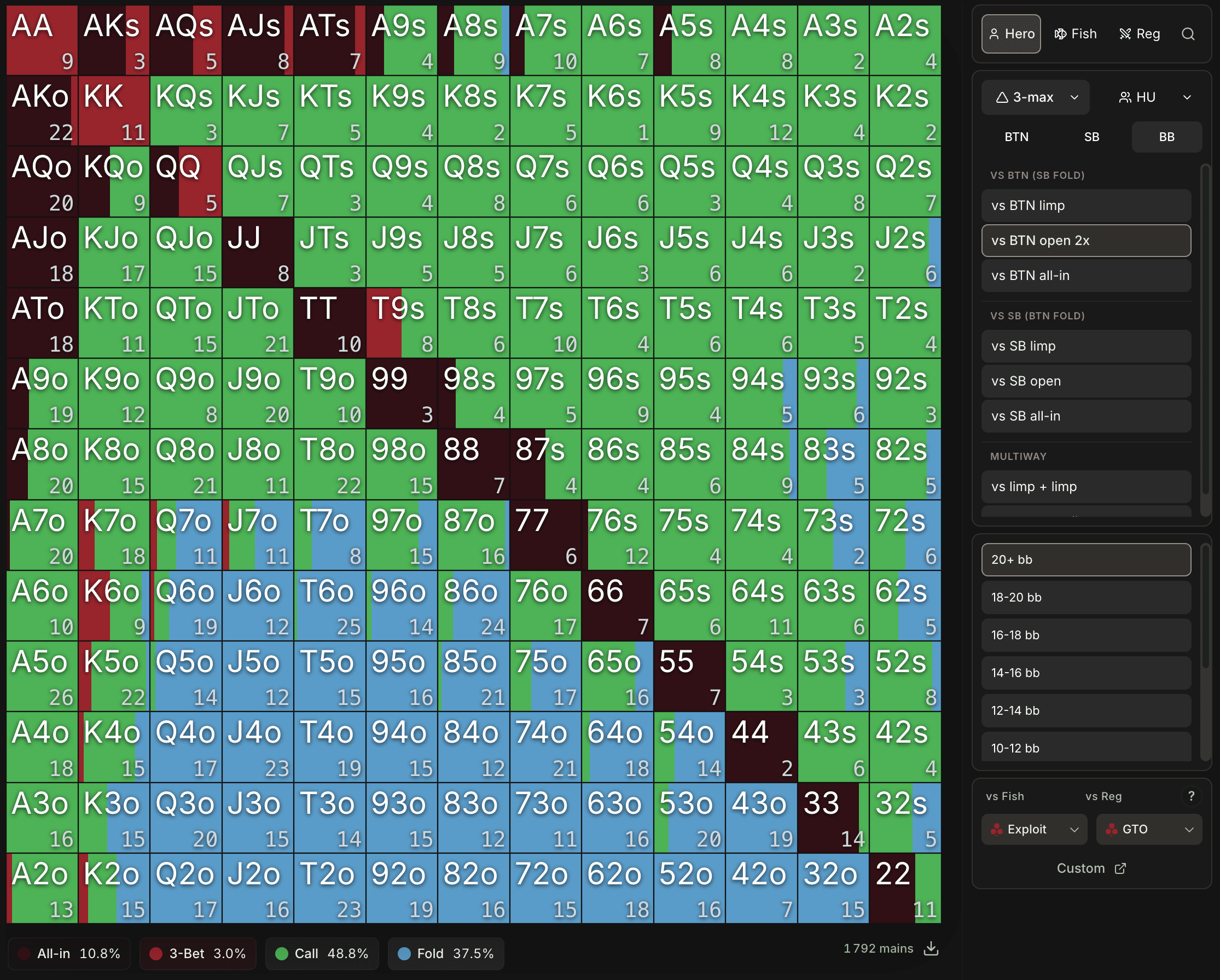Click the JJ hand cell
Viewport: 1220px width, 980px height.
(x=258, y=252)
